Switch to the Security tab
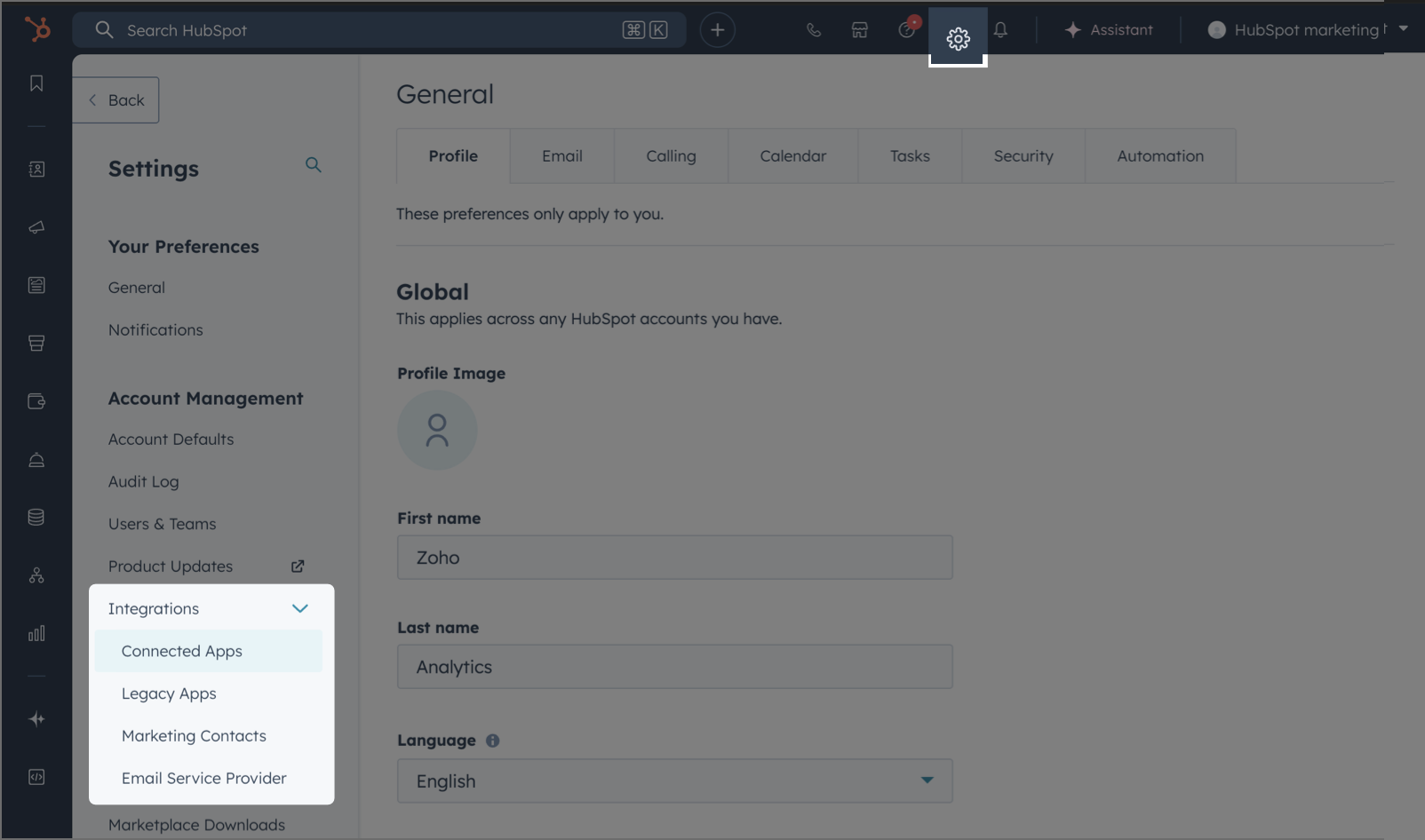Image resolution: width=1425 pixels, height=840 pixels. point(1023,156)
